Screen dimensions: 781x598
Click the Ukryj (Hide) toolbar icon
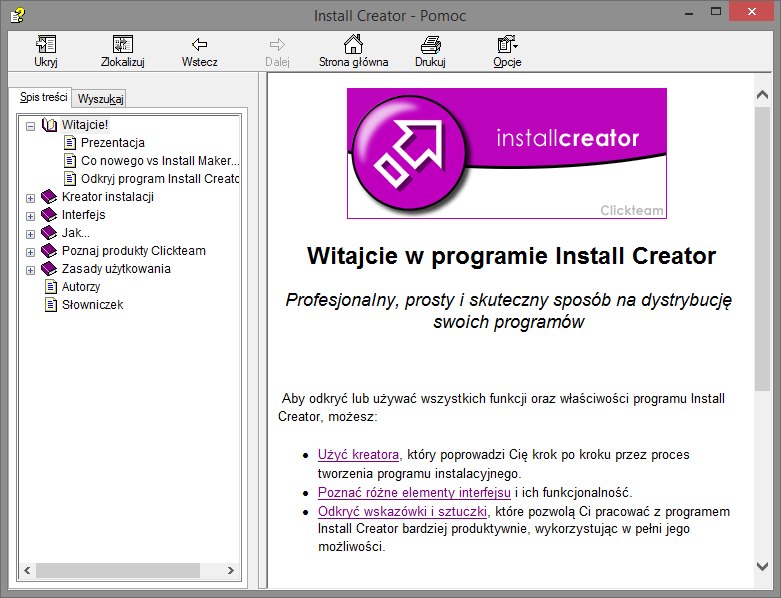pos(46,44)
